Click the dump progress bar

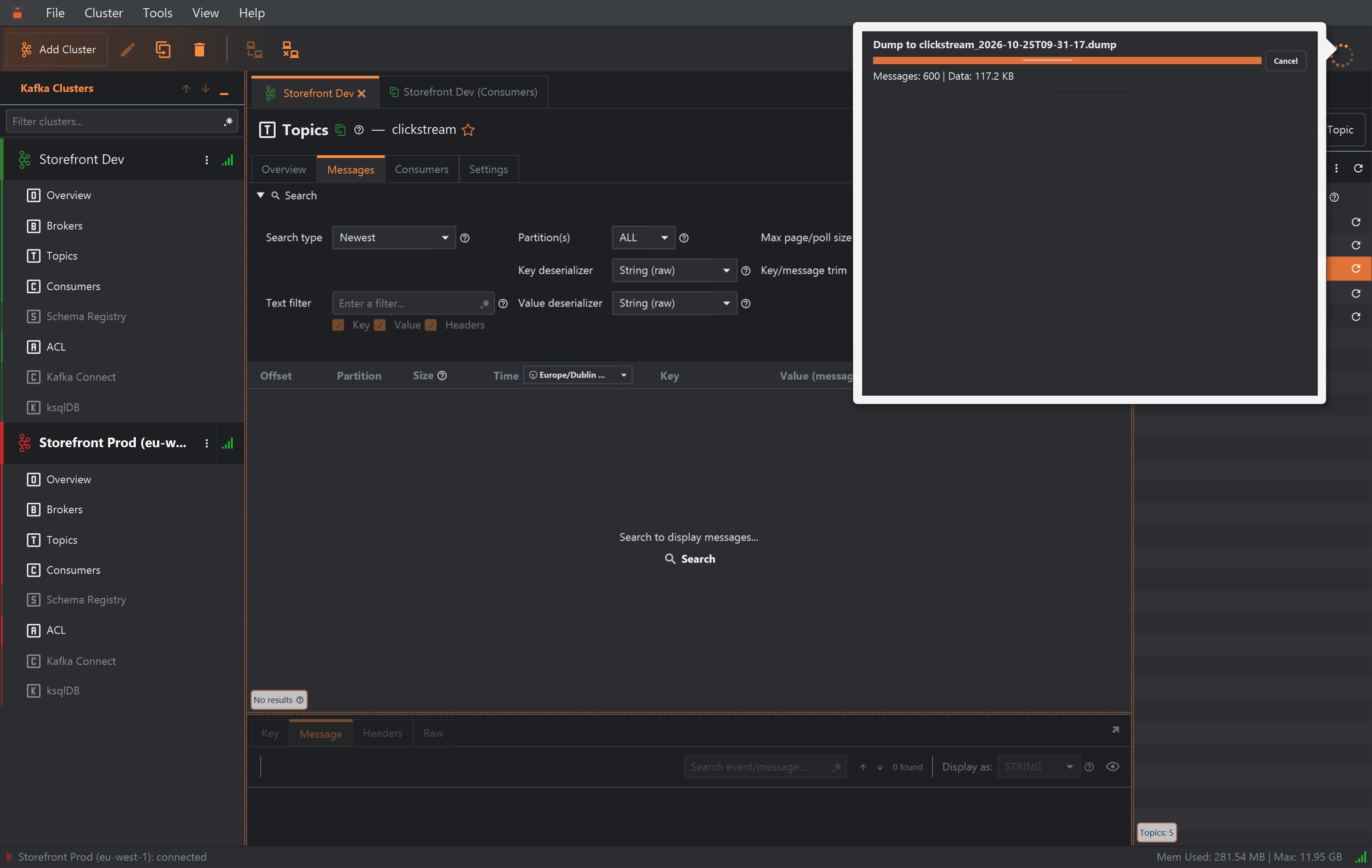[x=1067, y=61]
